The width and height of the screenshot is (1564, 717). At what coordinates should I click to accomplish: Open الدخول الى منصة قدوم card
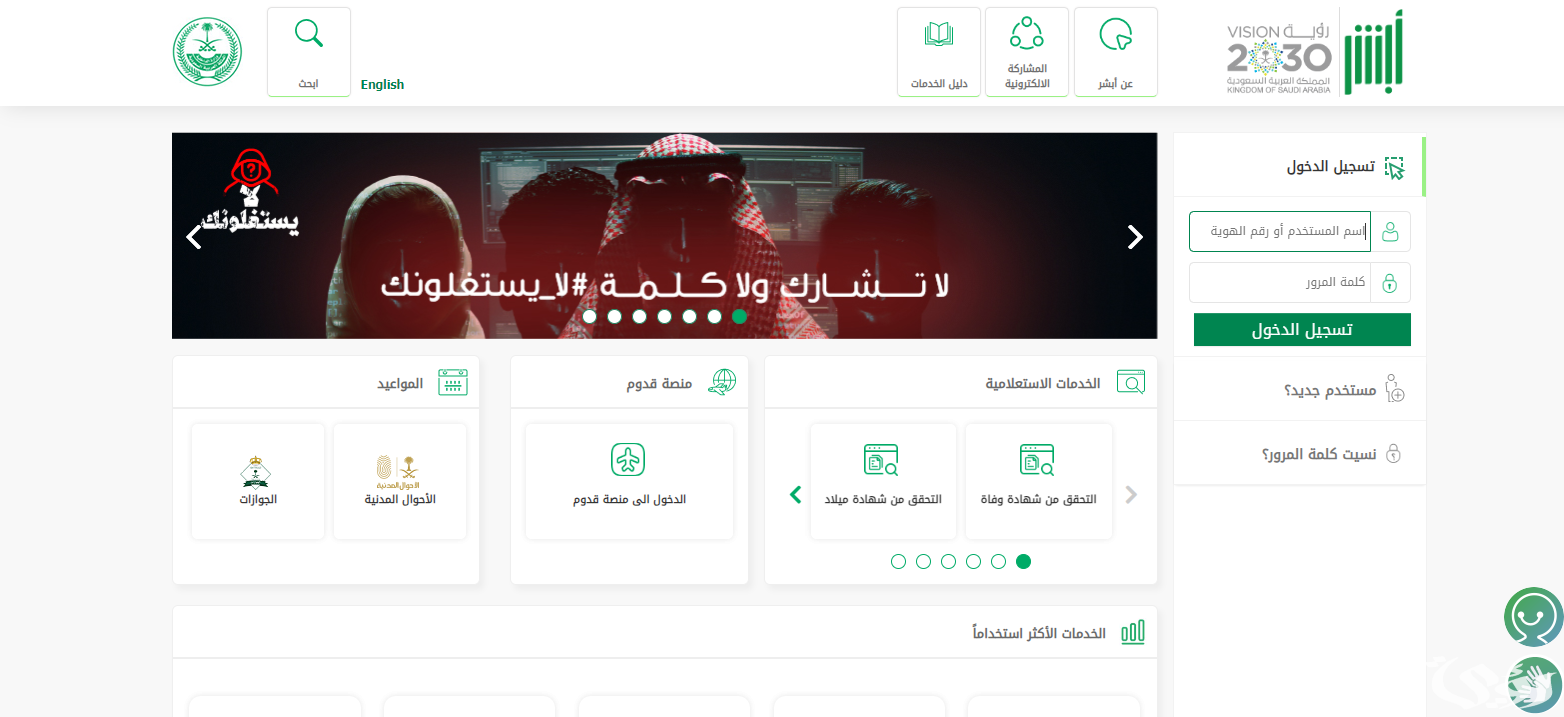629,481
